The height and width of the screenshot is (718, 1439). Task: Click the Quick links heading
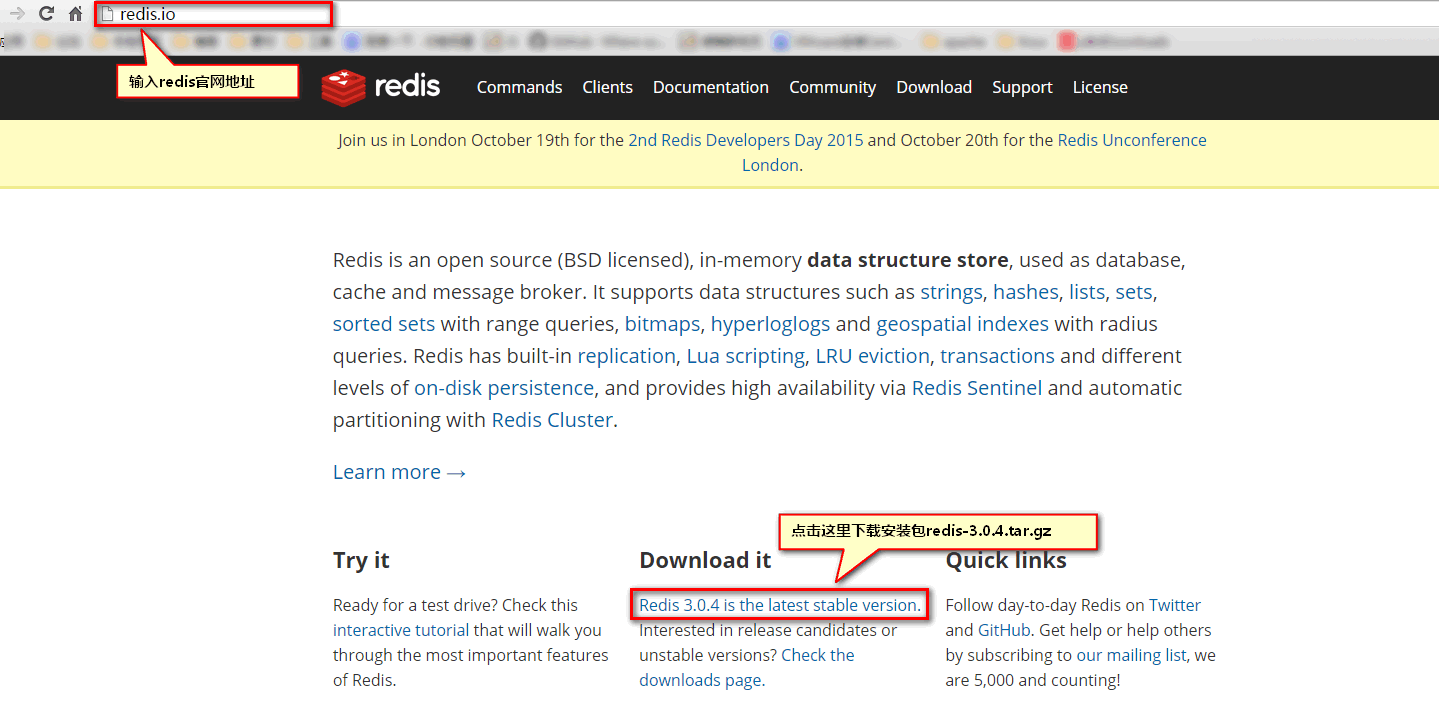1006,560
